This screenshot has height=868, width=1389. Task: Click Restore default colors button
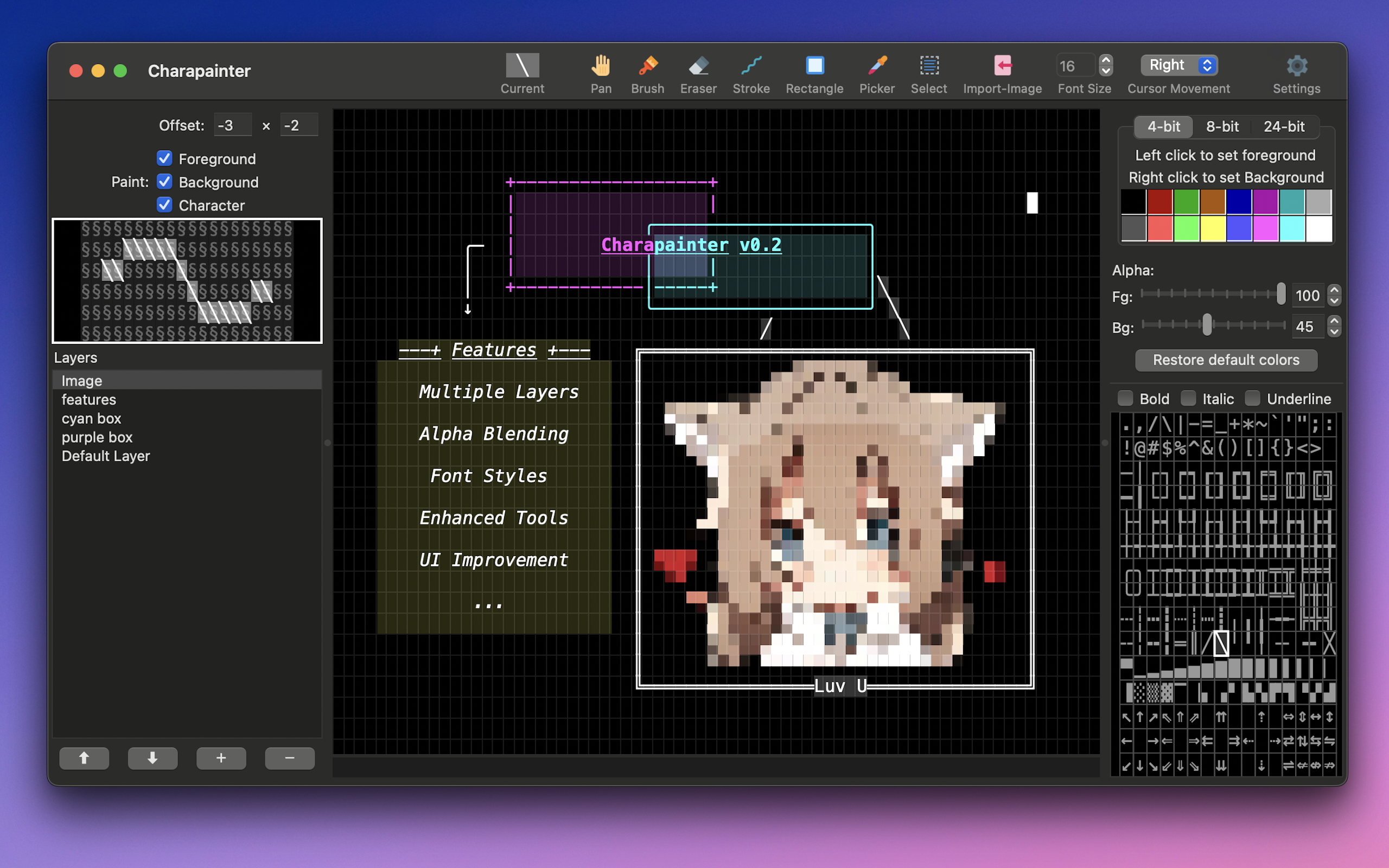(1226, 360)
